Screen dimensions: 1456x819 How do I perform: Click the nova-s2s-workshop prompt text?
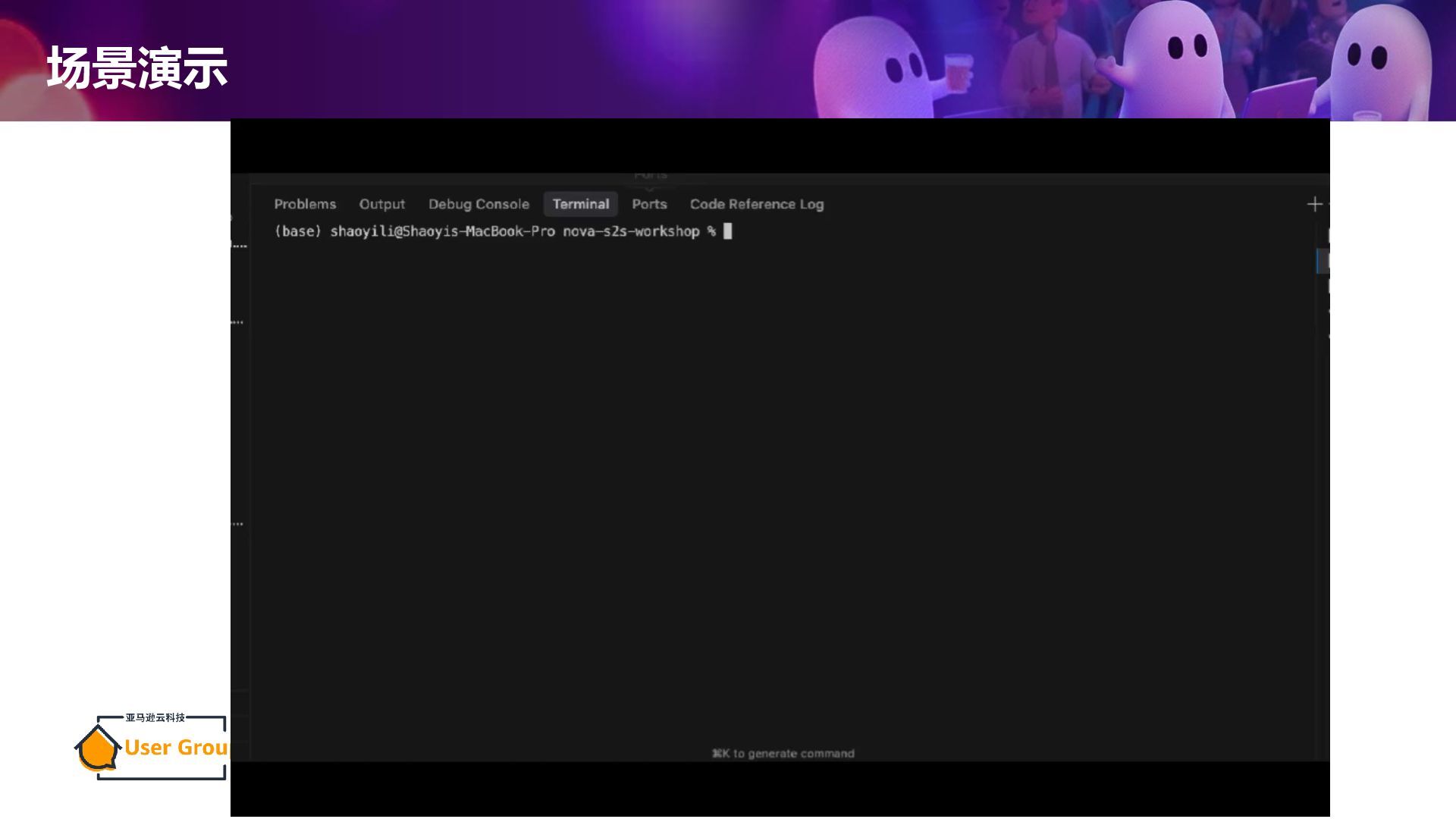630,231
